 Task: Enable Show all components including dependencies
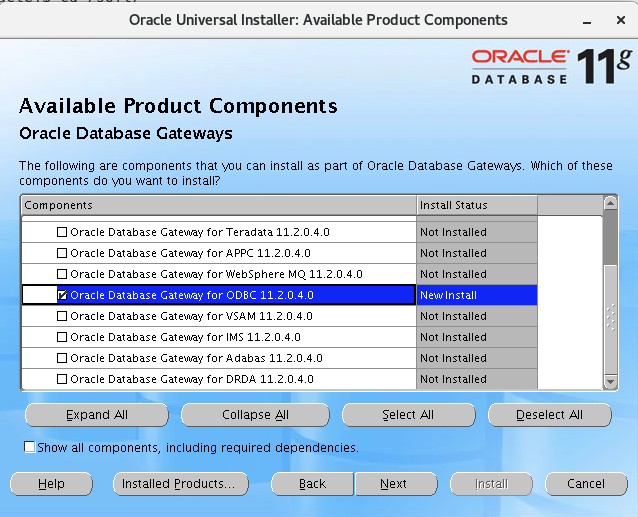click(x=30, y=447)
